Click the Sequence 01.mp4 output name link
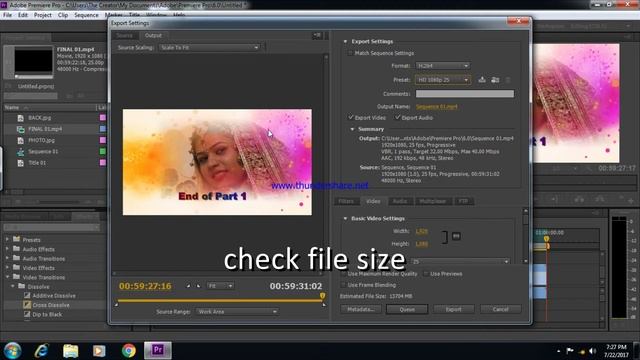Image resolution: width=640 pixels, height=360 pixels. click(x=436, y=107)
